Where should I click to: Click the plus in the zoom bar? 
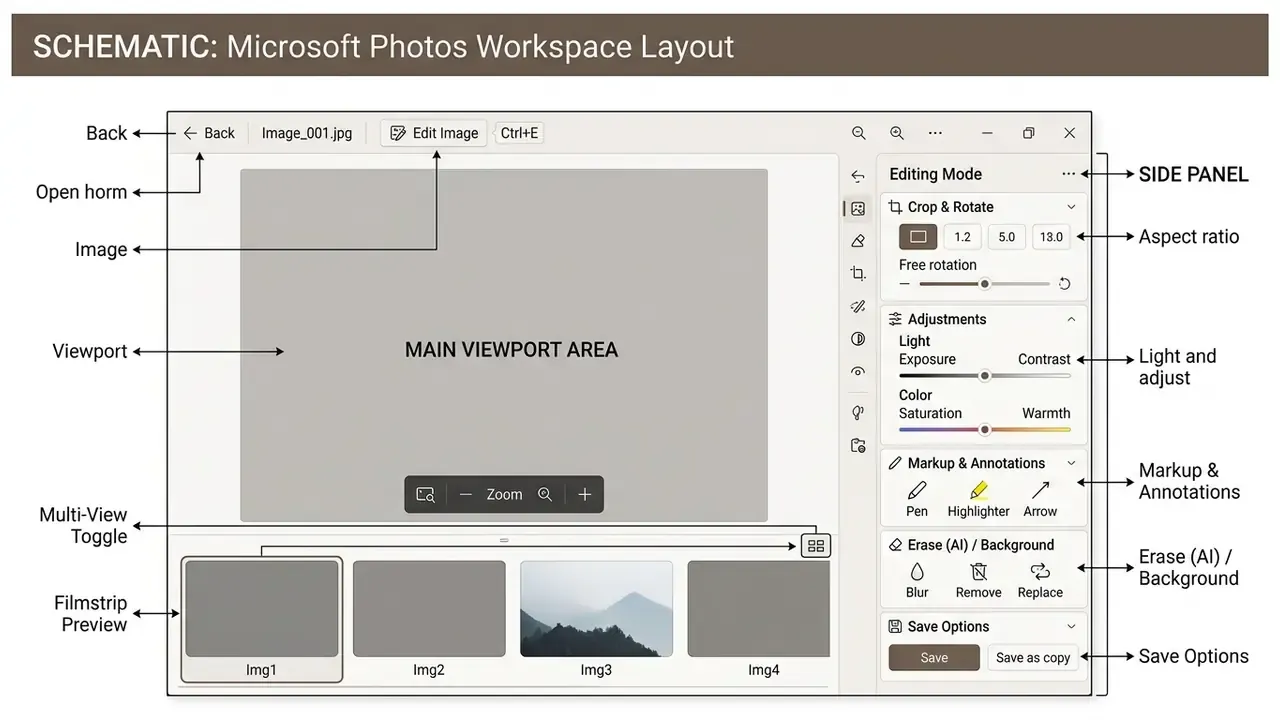(585, 494)
